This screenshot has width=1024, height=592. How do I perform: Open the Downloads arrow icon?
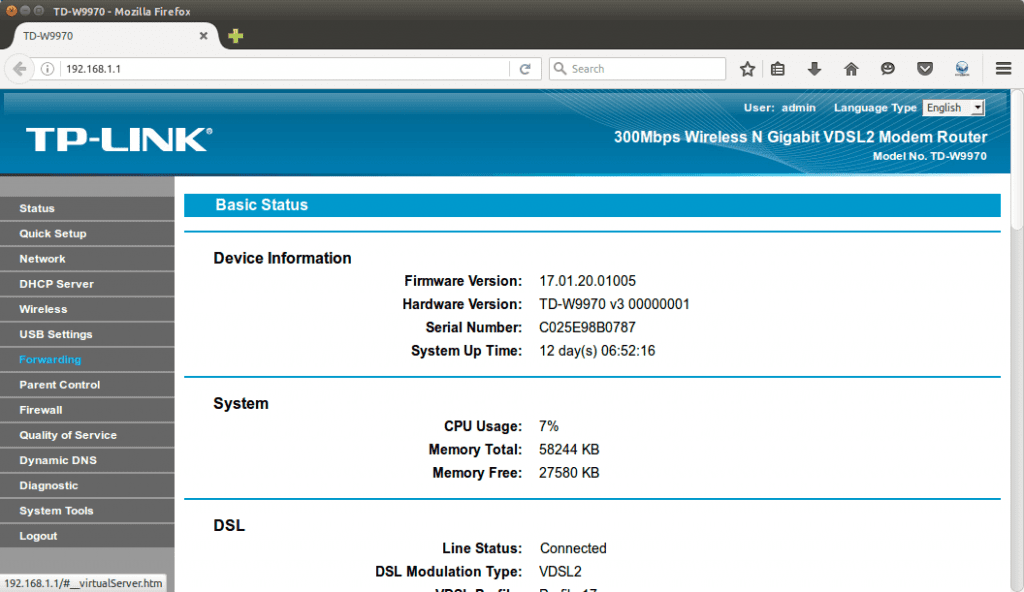point(814,69)
